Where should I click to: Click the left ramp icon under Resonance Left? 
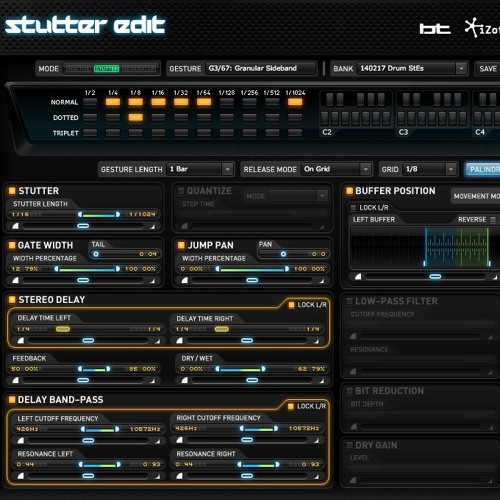pos(21,476)
